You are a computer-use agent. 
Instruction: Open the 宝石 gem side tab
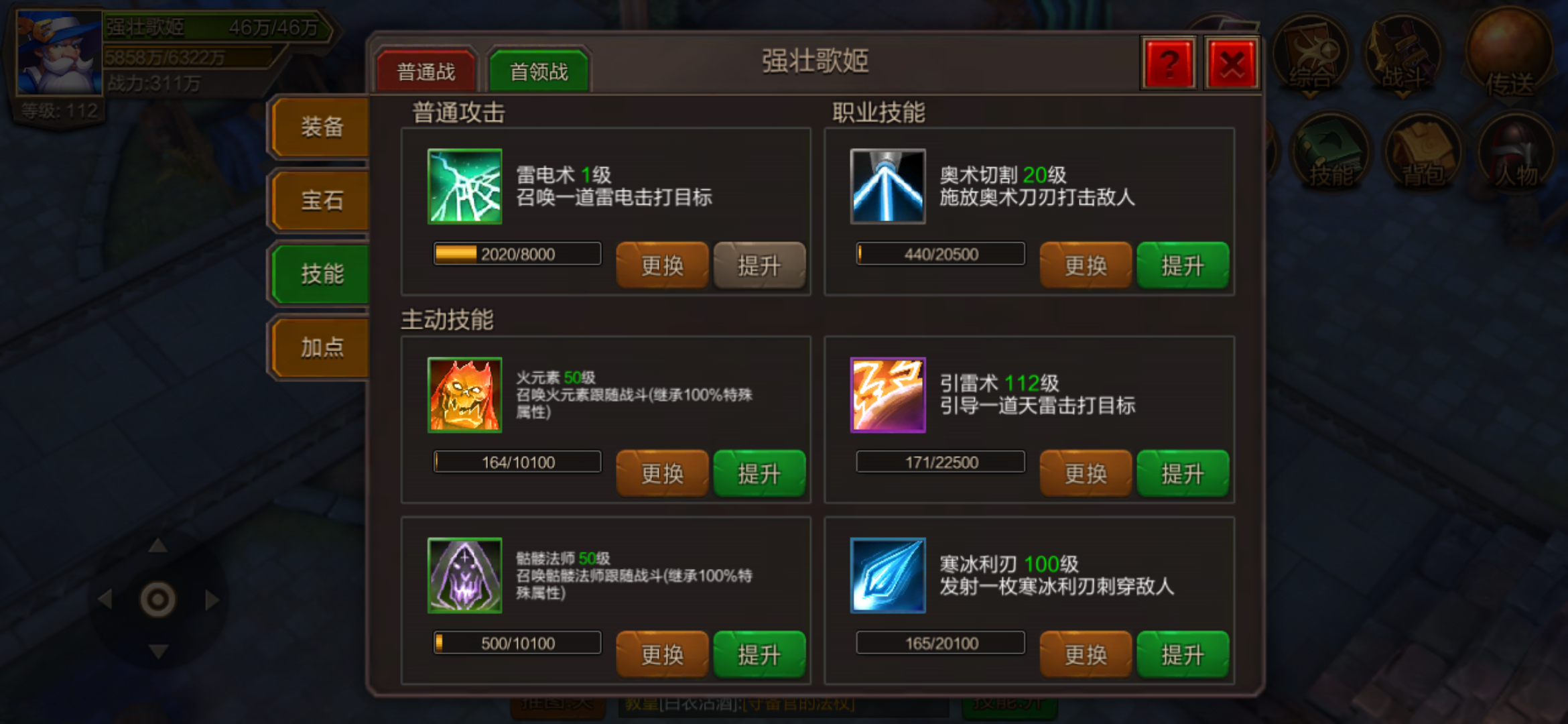[322, 200]
